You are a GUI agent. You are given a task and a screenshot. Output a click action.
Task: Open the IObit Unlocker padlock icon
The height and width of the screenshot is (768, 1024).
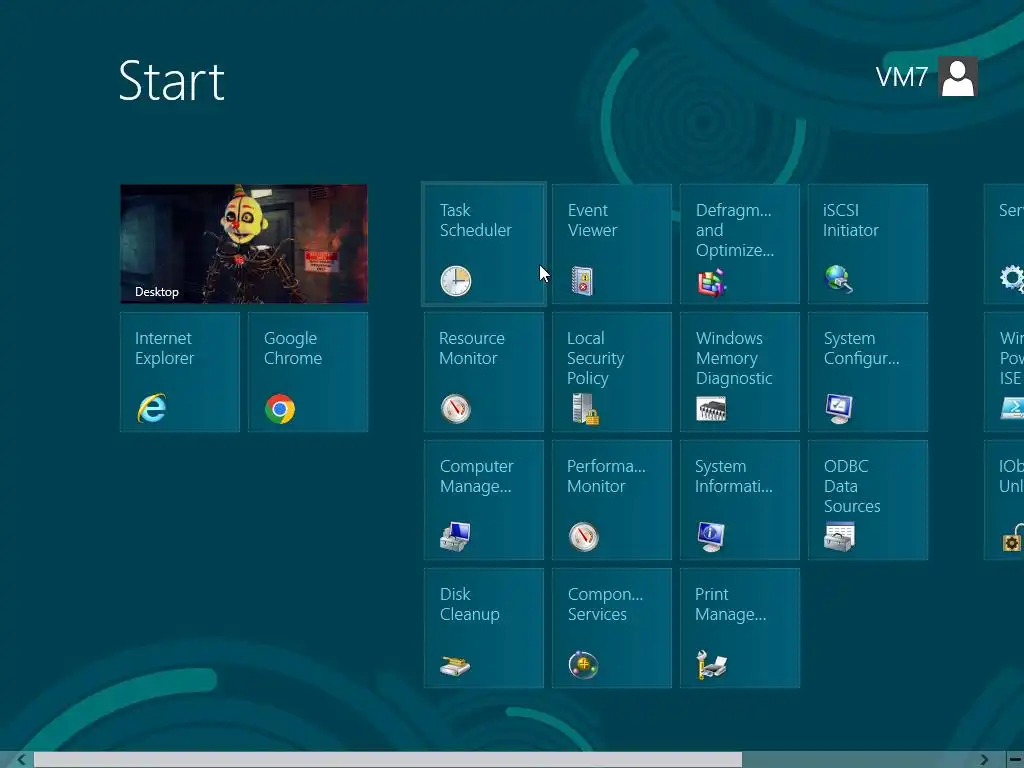pyautogui.click(x=1012, y=538)
